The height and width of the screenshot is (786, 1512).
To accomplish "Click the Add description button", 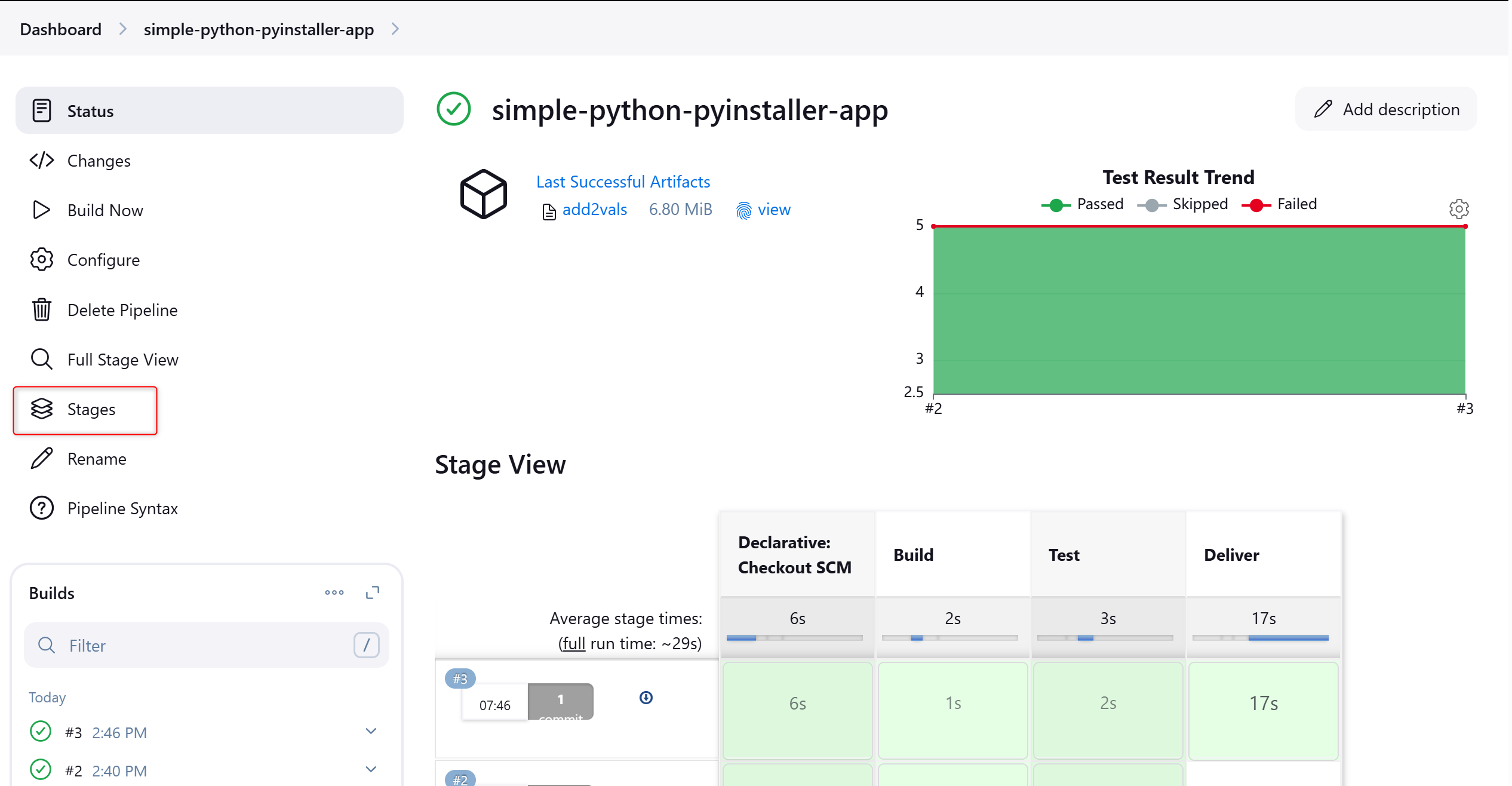I will [x=1386, y=109].
